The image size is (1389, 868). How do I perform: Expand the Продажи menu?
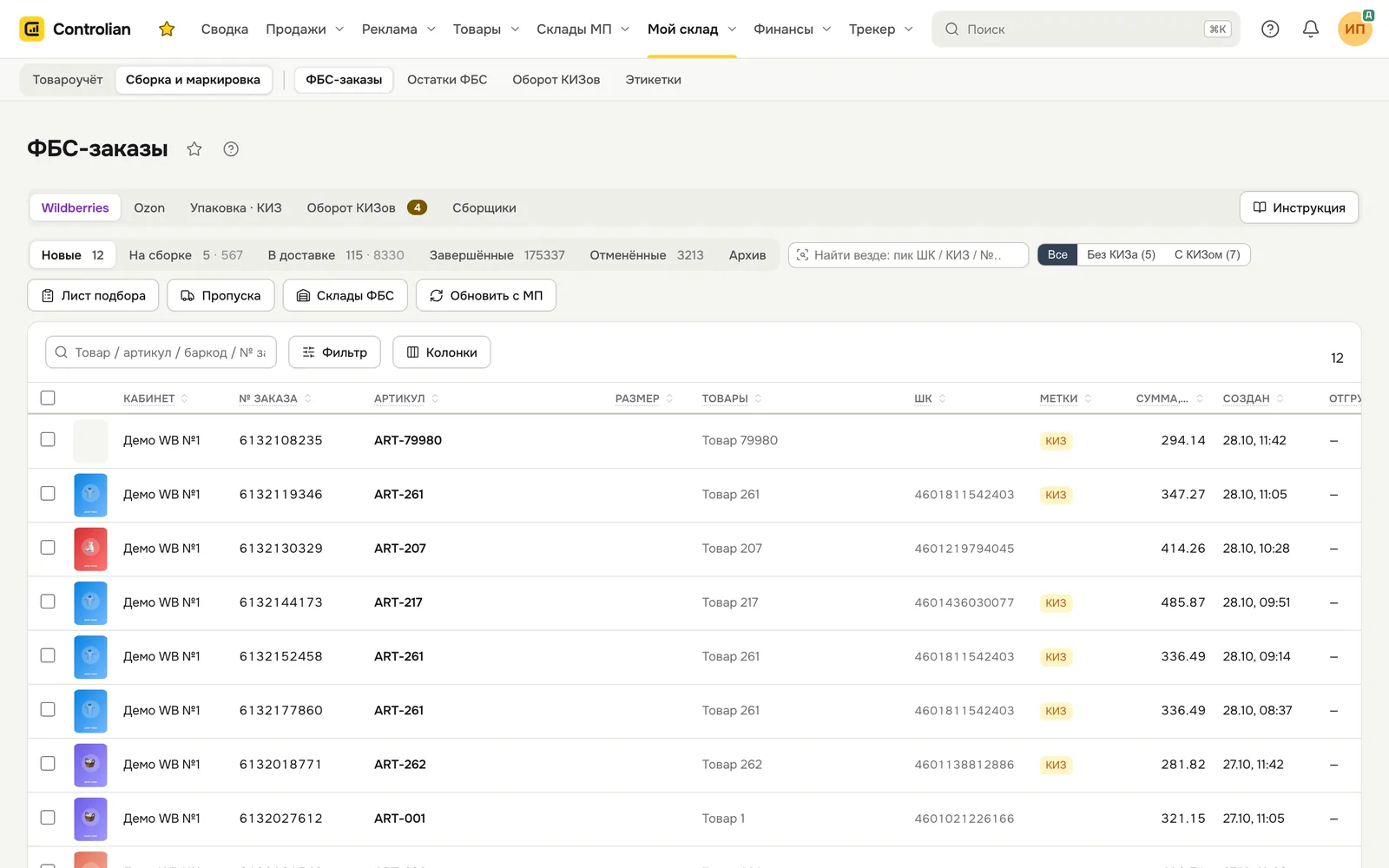(x=305, y=29)
